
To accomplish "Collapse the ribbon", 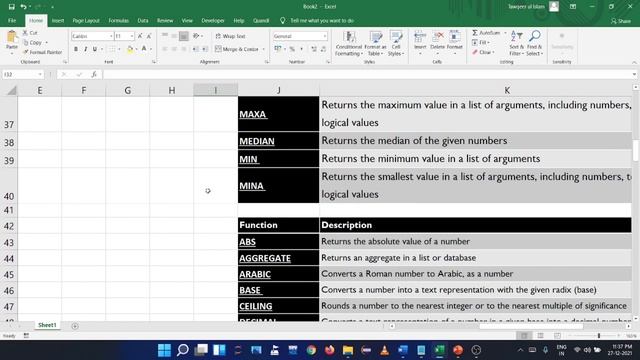I will point(634,62).
